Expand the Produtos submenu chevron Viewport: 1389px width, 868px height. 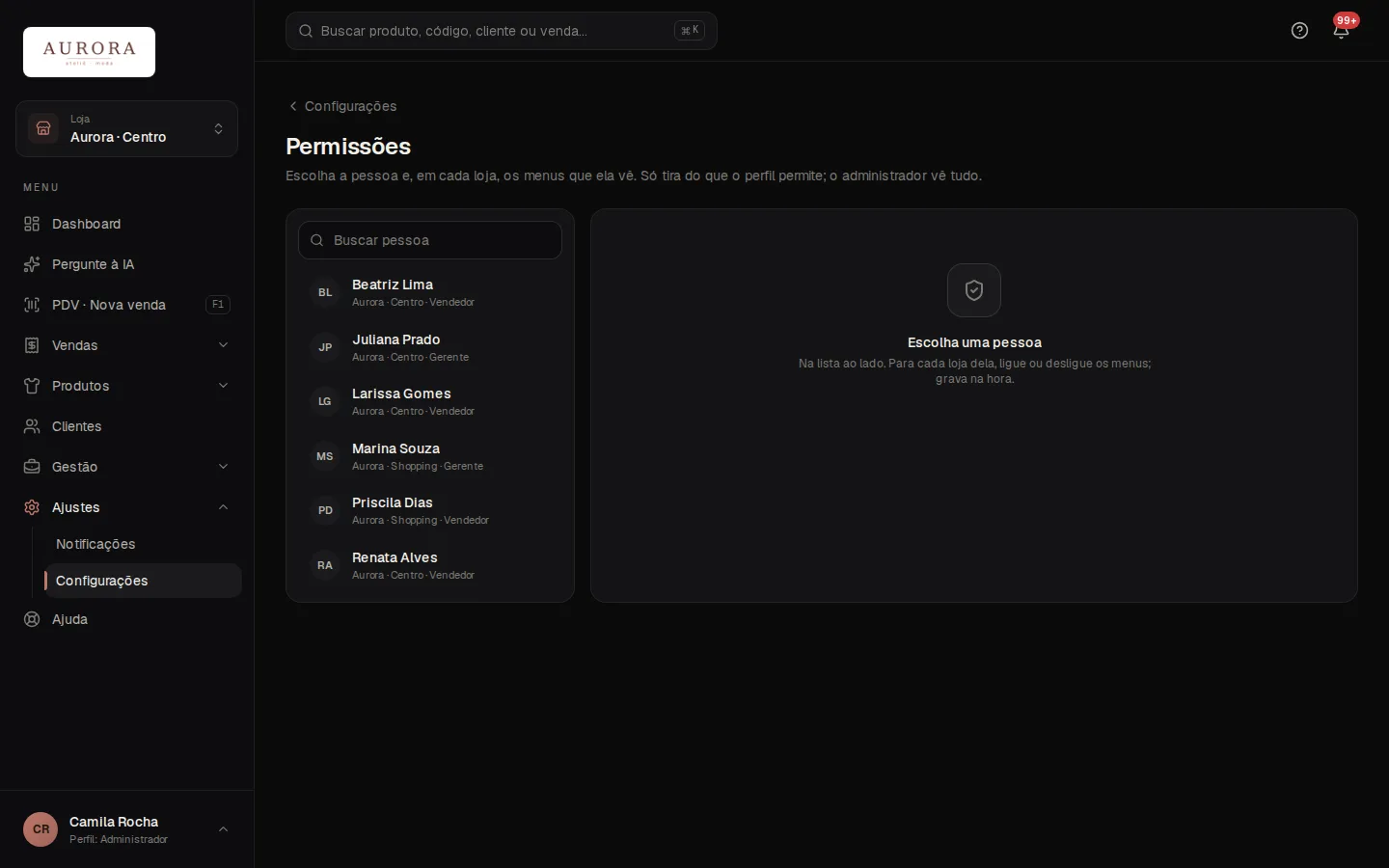(223, 386)
